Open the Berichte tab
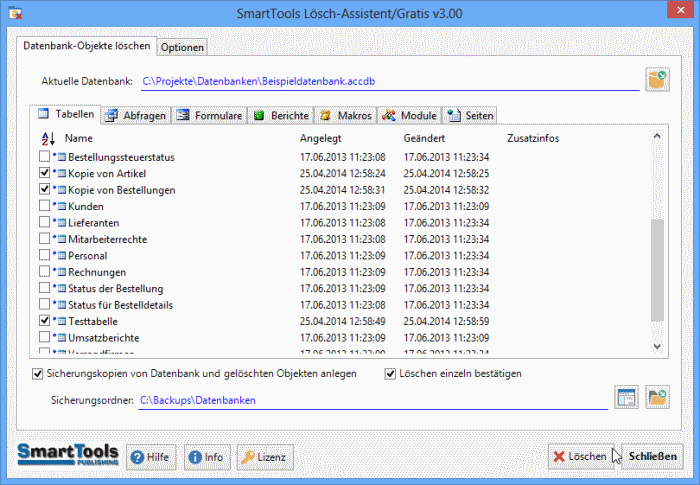This screenshot has width=700, height=485. coord(281,116)
